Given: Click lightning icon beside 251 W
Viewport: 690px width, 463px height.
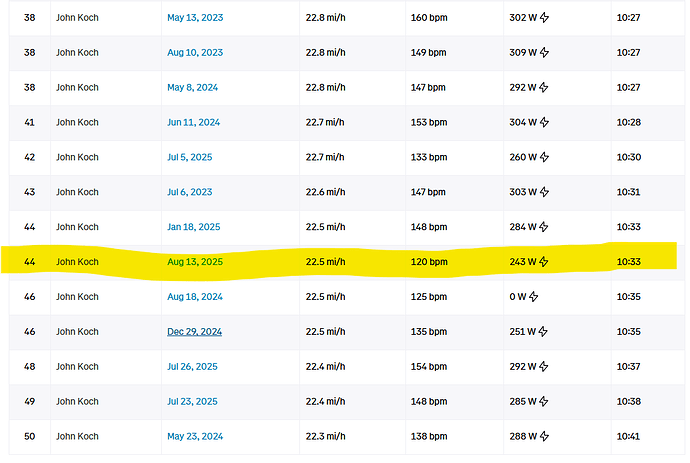Looking at the screenshot, I should (x=545, y=332).
